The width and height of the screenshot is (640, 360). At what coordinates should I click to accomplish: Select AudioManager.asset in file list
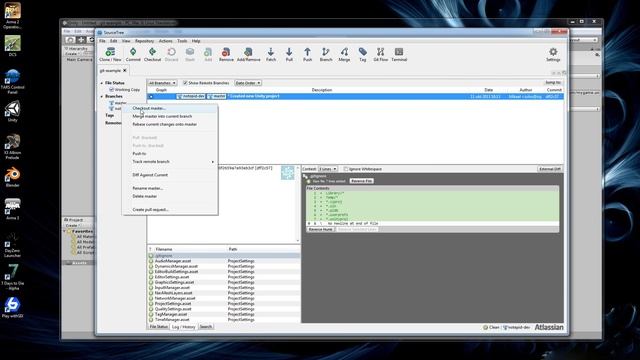pos(223,261)
